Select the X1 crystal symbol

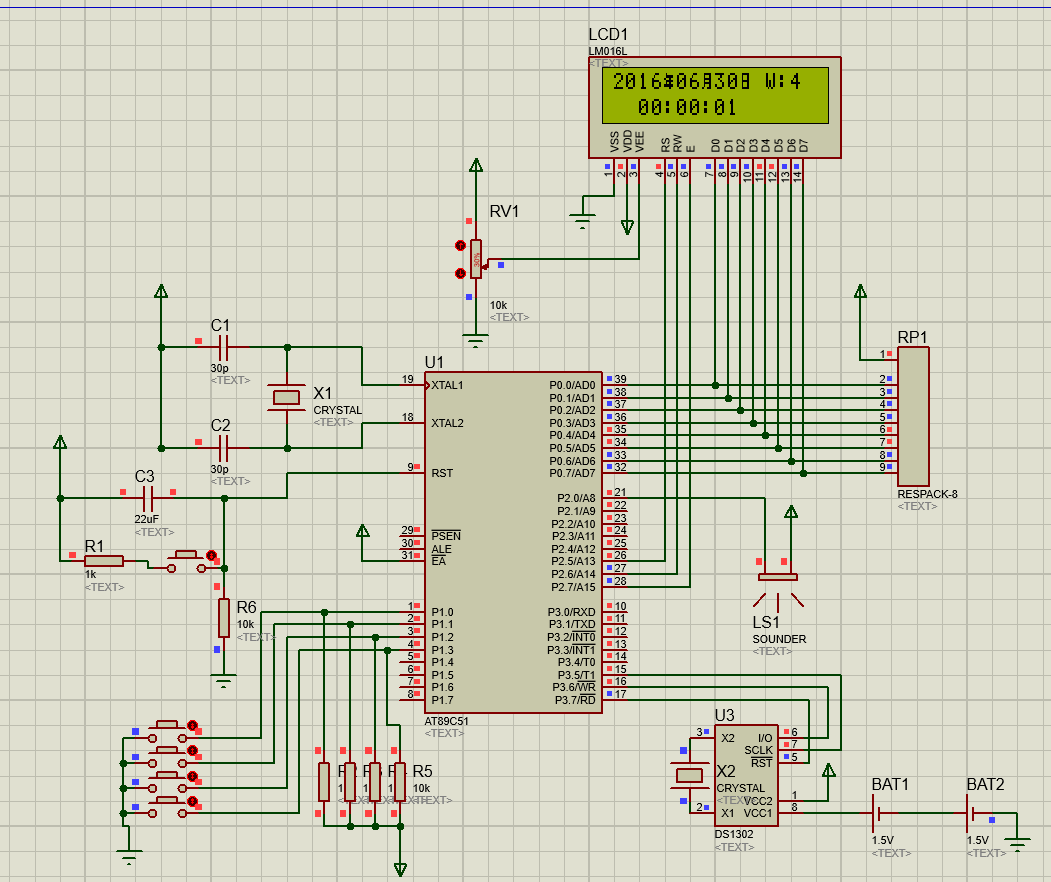click(287, 397)
